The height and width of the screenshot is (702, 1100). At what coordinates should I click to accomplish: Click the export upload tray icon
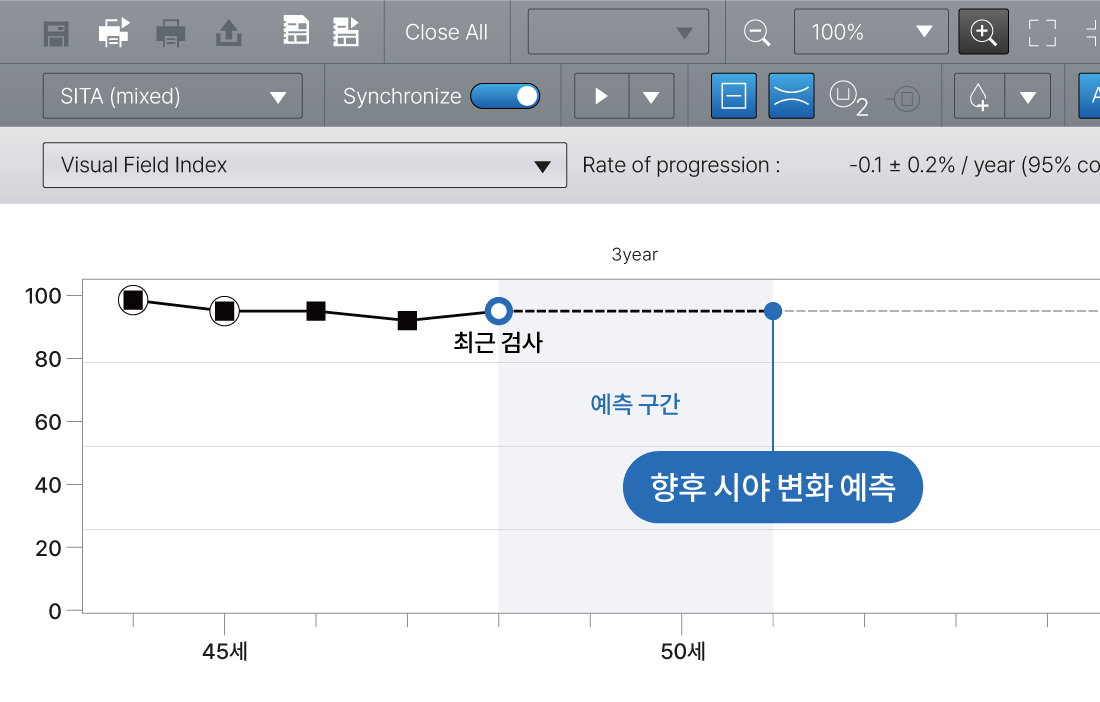tap(229, 32)
